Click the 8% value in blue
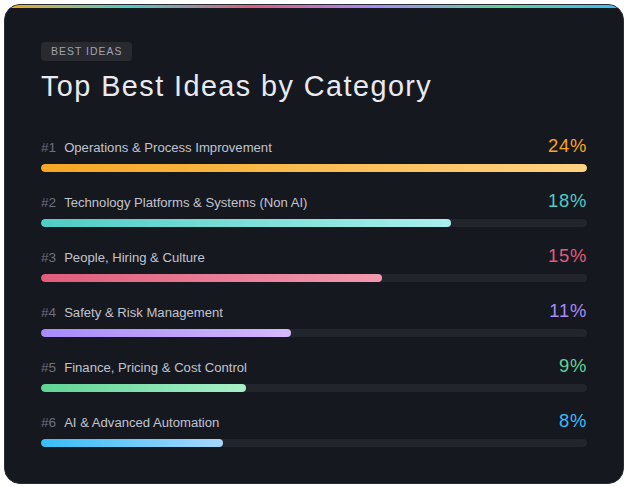628x487 pixels. pyautogui.click(x=572, y=421)
